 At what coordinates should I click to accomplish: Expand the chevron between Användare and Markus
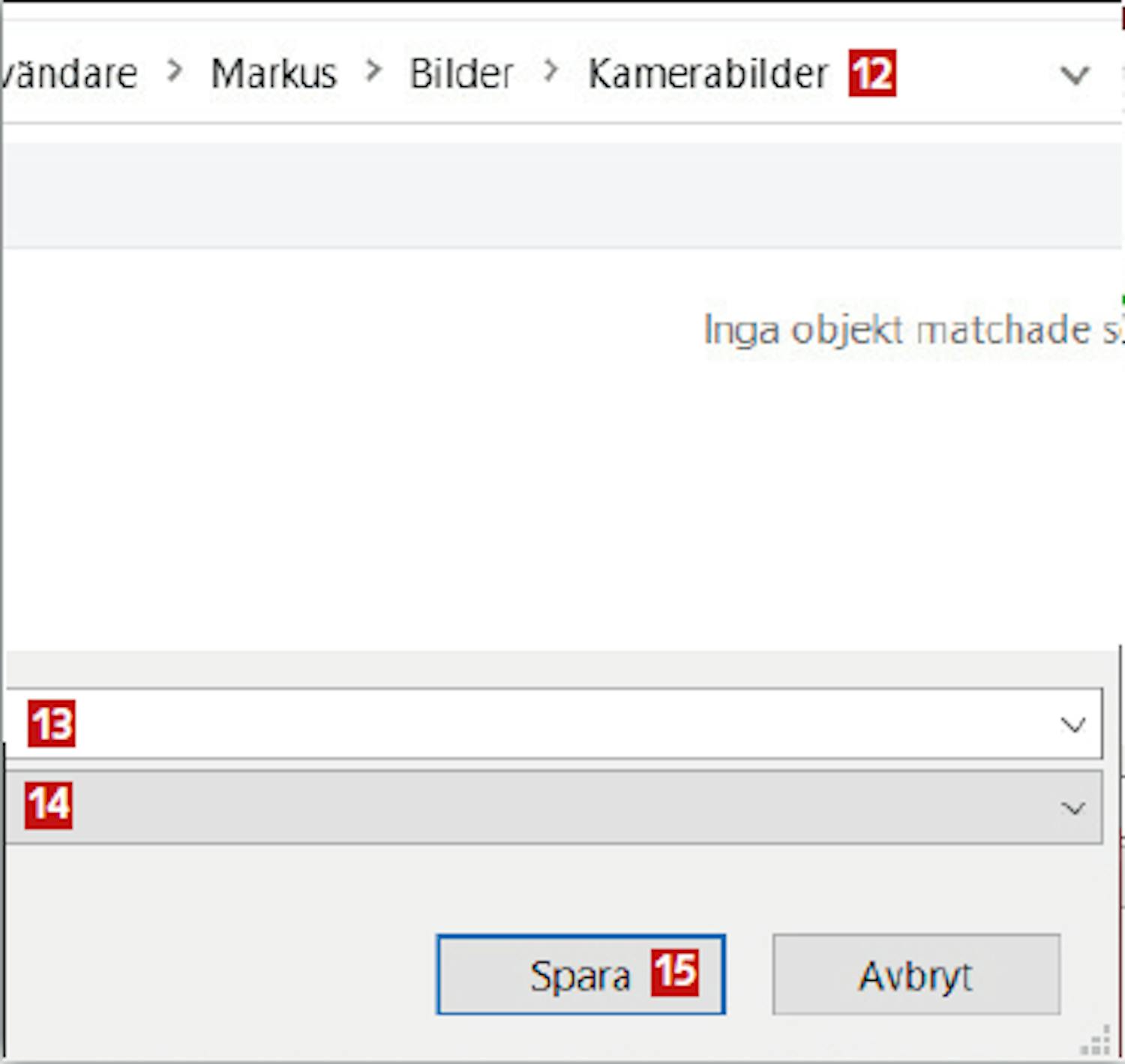pos(175,71)
